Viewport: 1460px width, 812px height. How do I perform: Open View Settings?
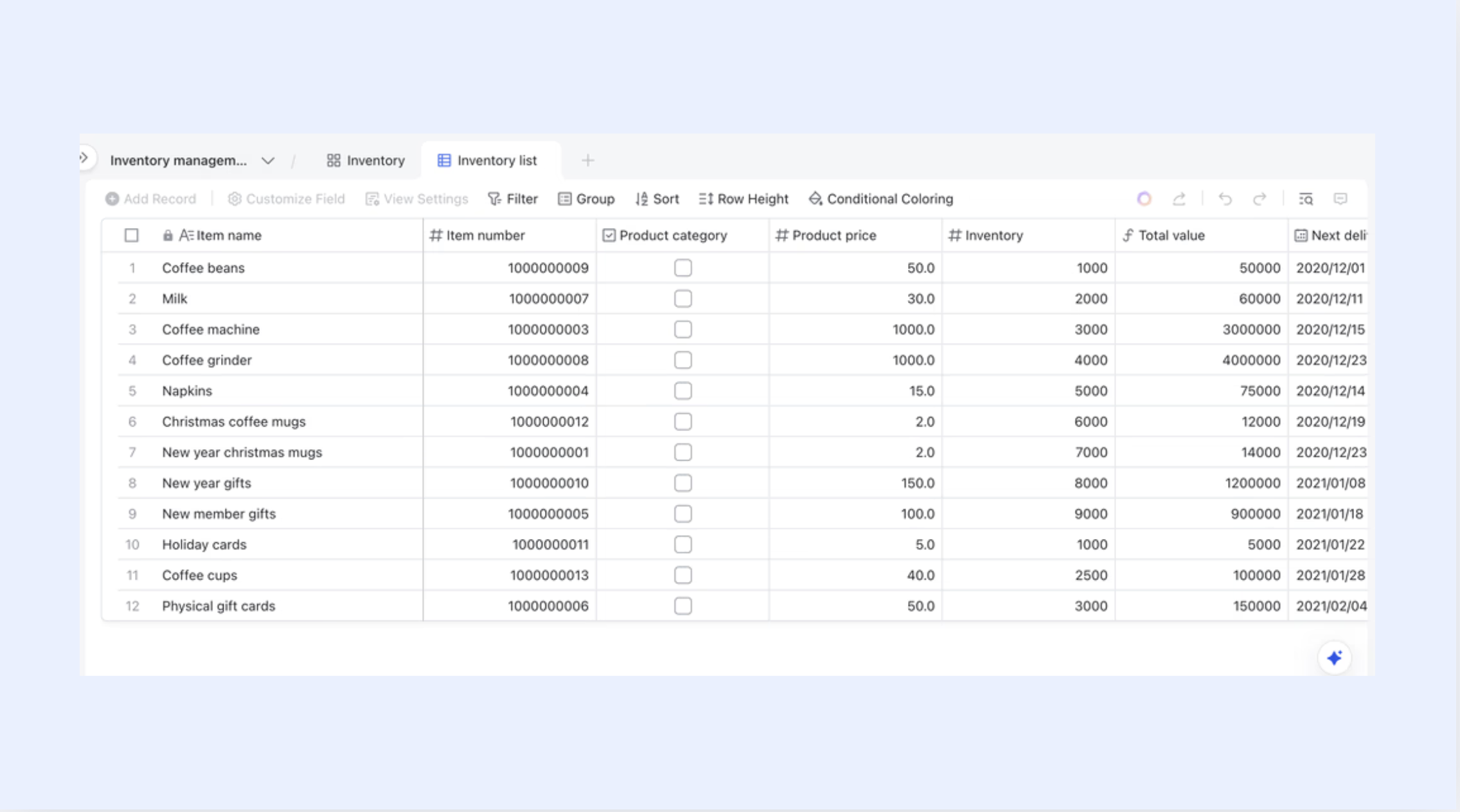pyautogui.click(x=416, y=199)
